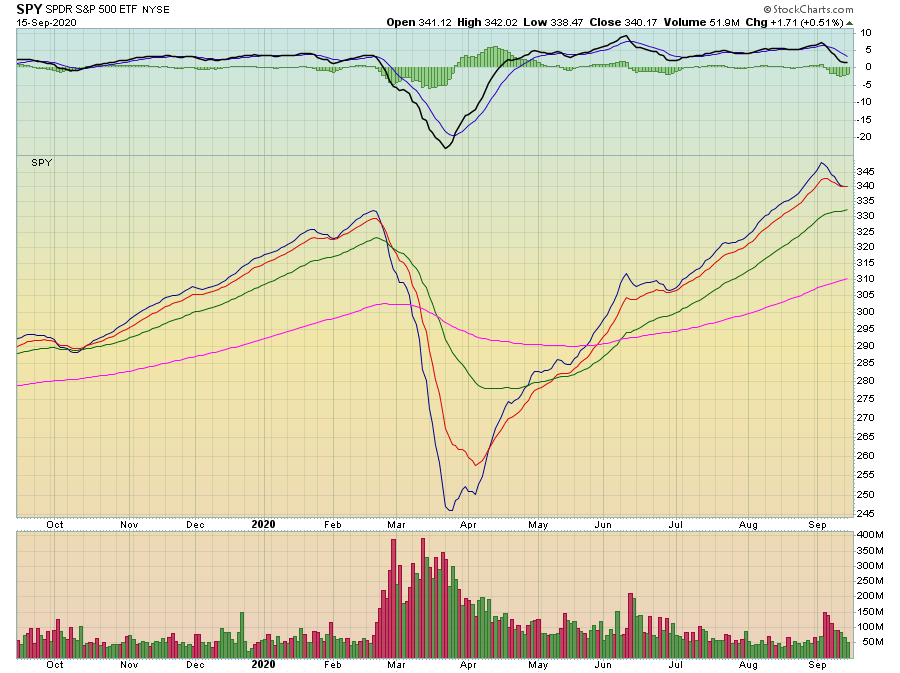The image size is (900, 673).
Task: Click Dec on the price chart's date axis
Action: (x=195, y=525)
